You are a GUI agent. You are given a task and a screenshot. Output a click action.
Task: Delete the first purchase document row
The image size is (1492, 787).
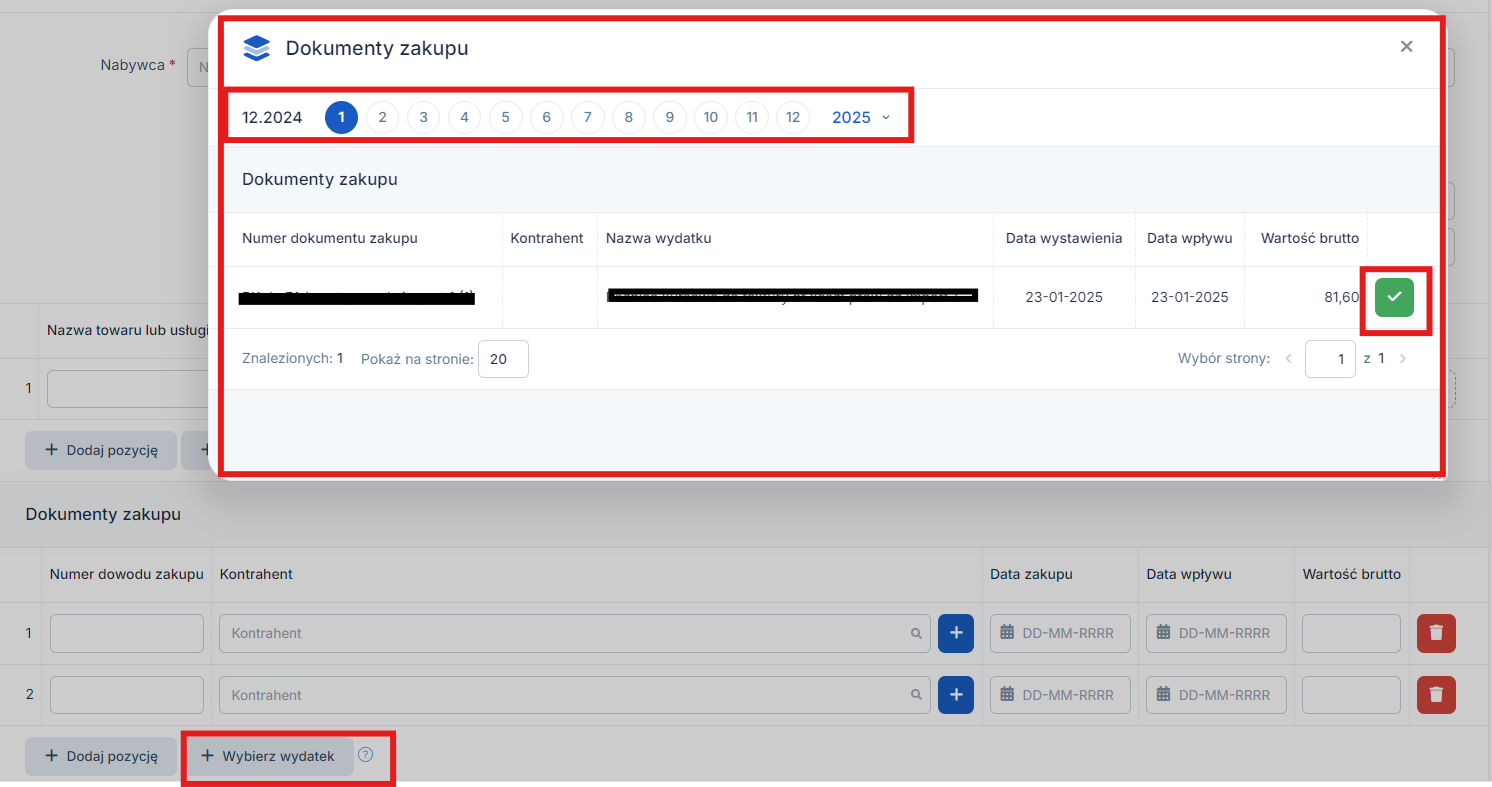1436,633
